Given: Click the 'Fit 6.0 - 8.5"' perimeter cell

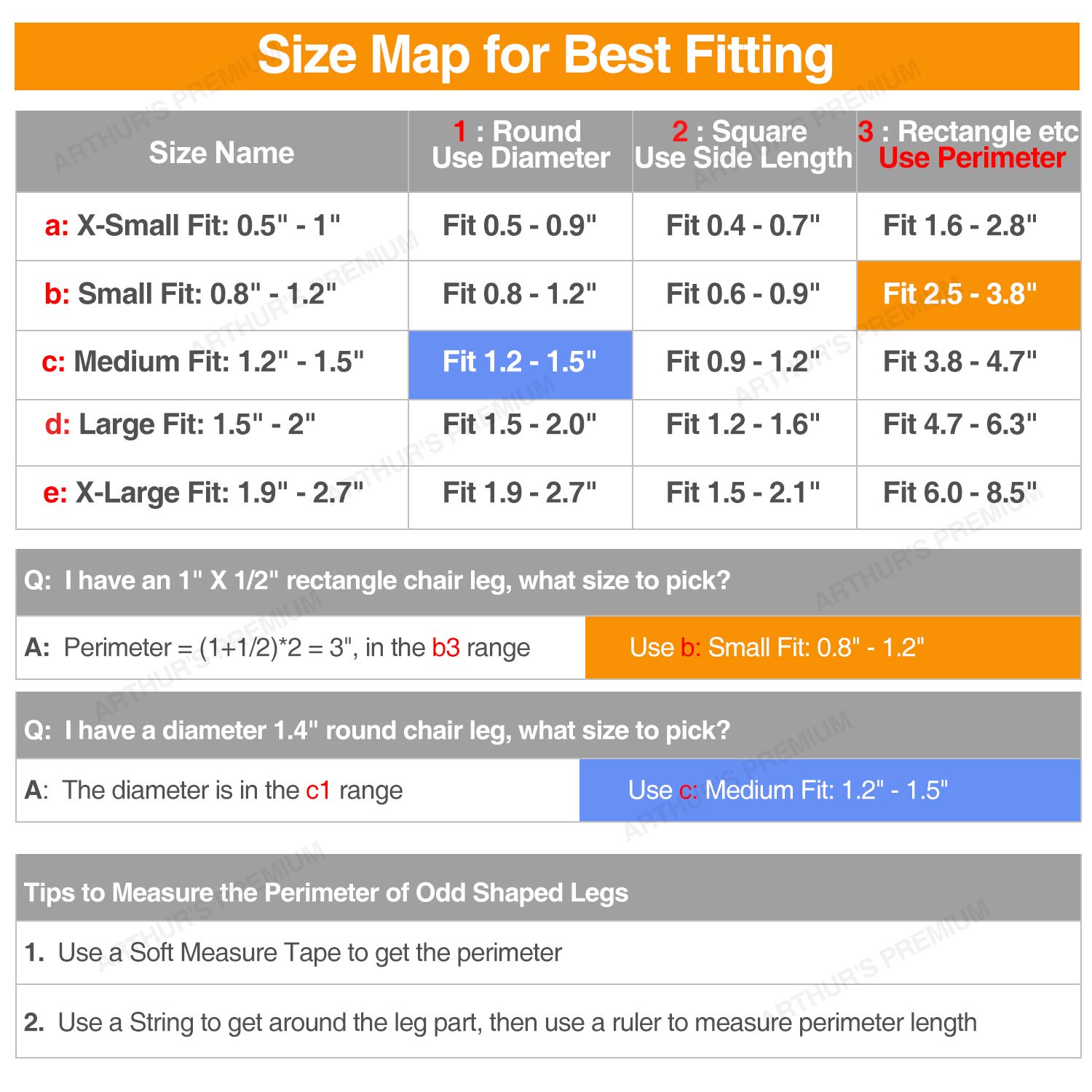Looking at the screenshot, I should pos(968,497).
